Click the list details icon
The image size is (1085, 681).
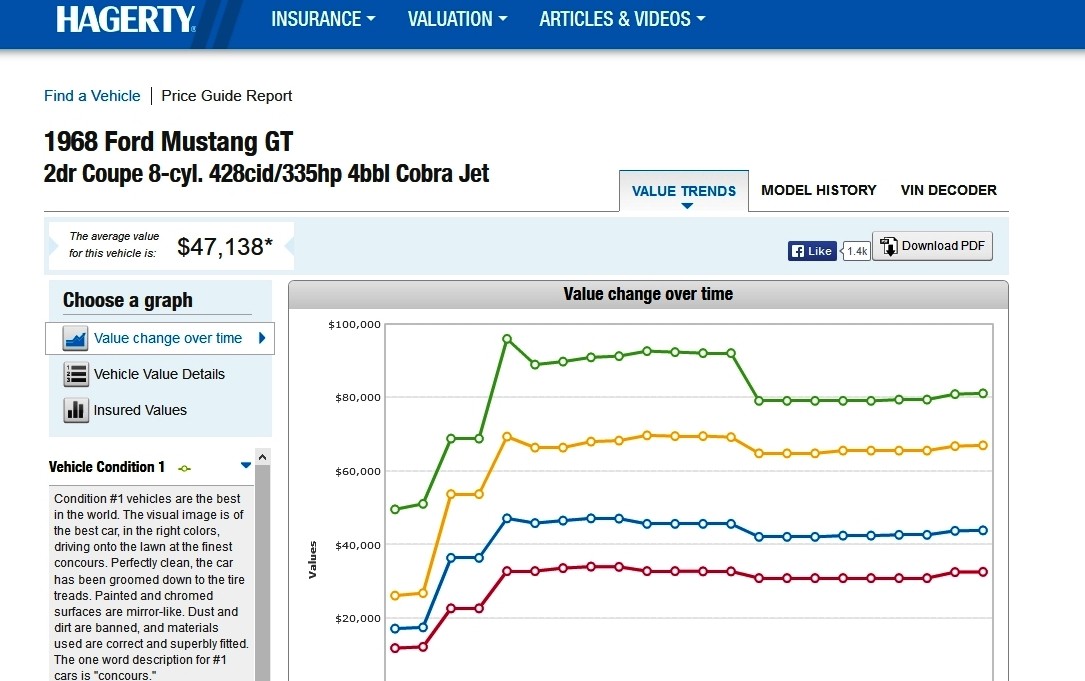[75, 374]
